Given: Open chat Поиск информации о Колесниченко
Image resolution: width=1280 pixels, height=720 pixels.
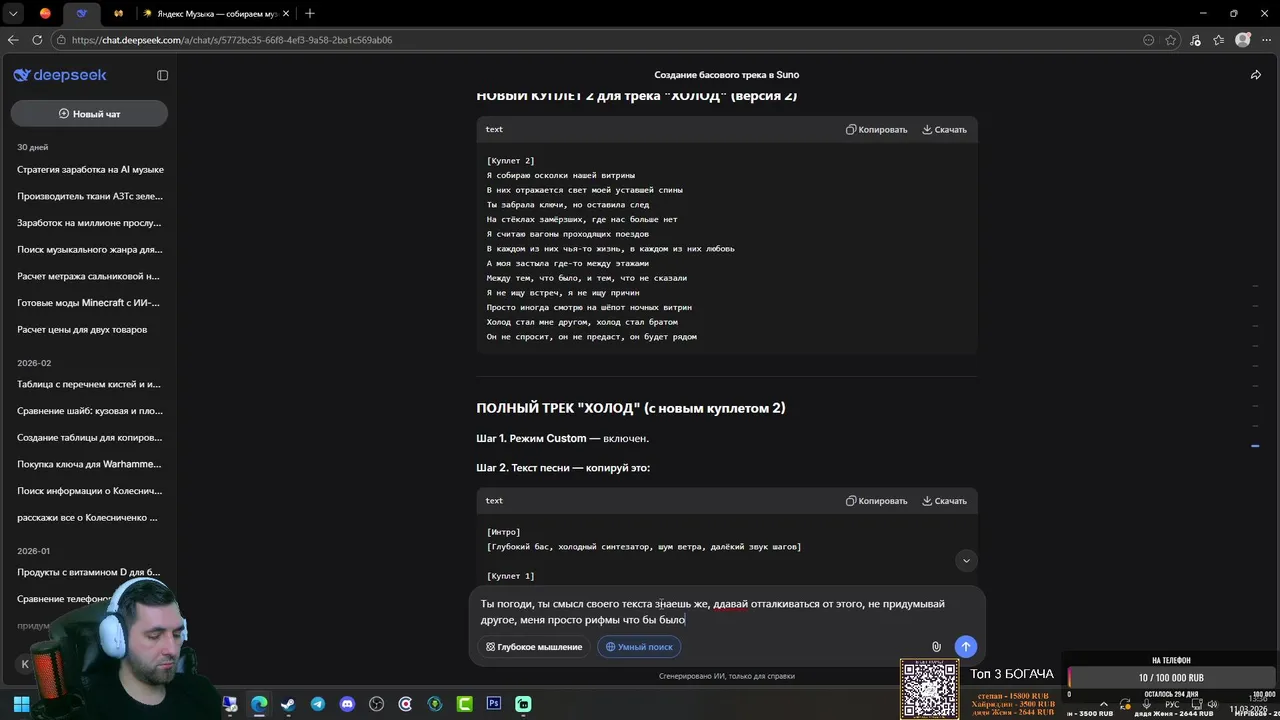Looking at the screenshot, I should 90,491.
